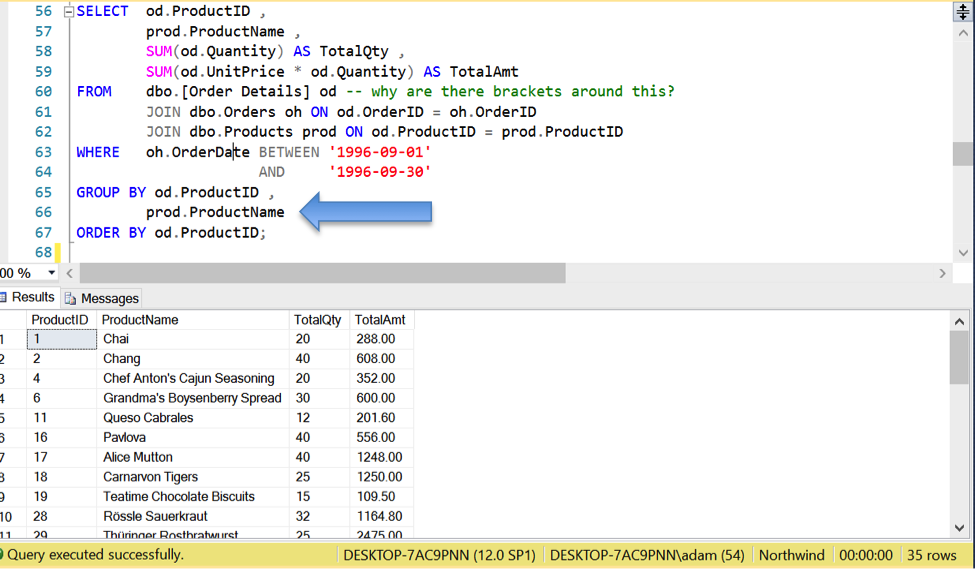Click line number 63 in the margin
The width and height of the screenshot is (975, 569).
coord(44,152)
